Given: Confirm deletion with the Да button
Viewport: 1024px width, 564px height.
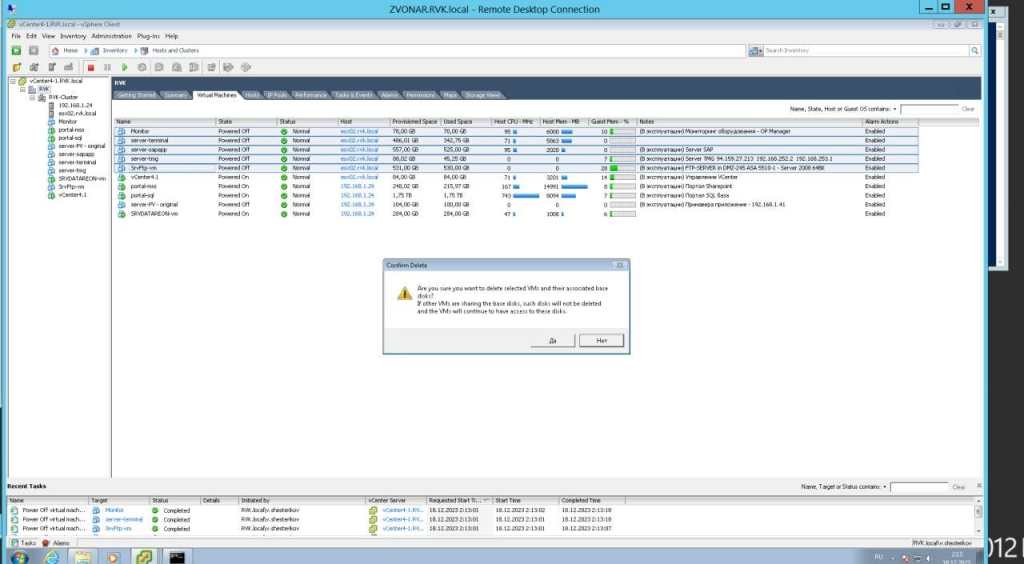Looking at the screenshot, I should [553, 340].
